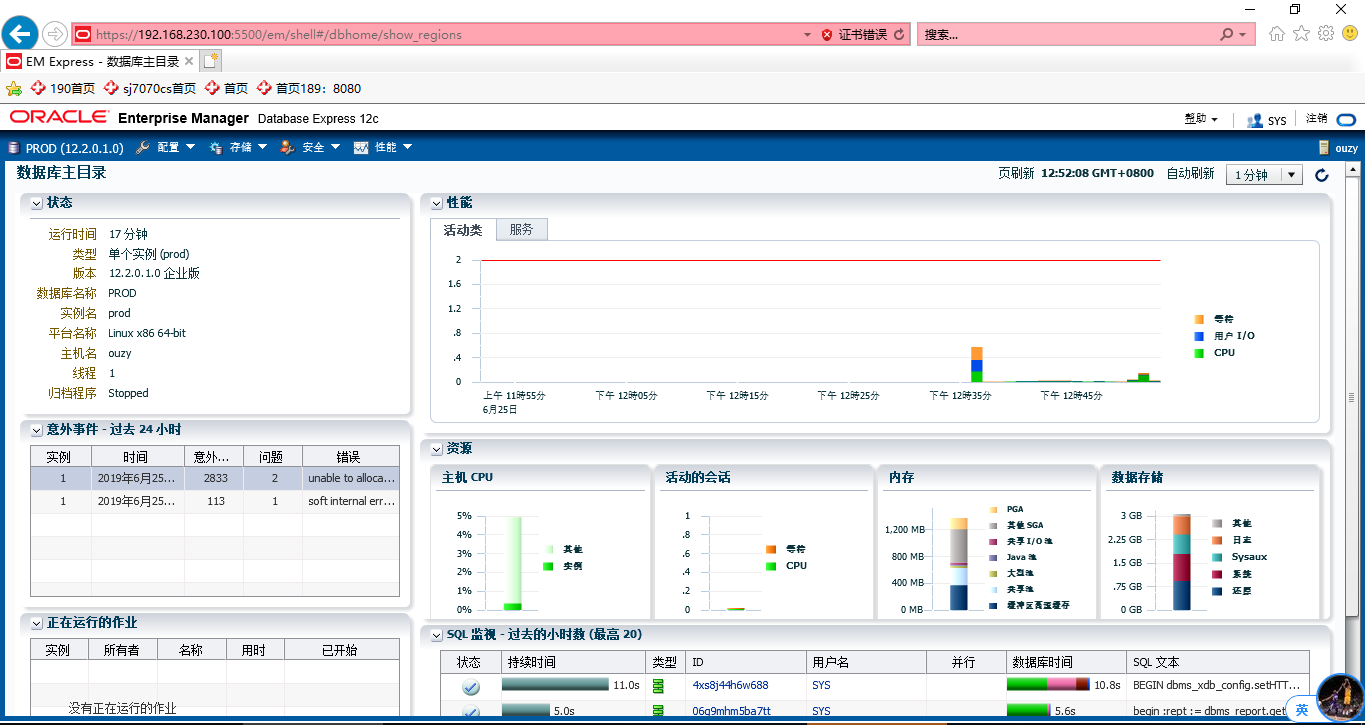Click the status check icon in the 4xs8j44h6w688 row
Image resolution: width=1365 pixels, height=725 pixels.
(470, 687)
